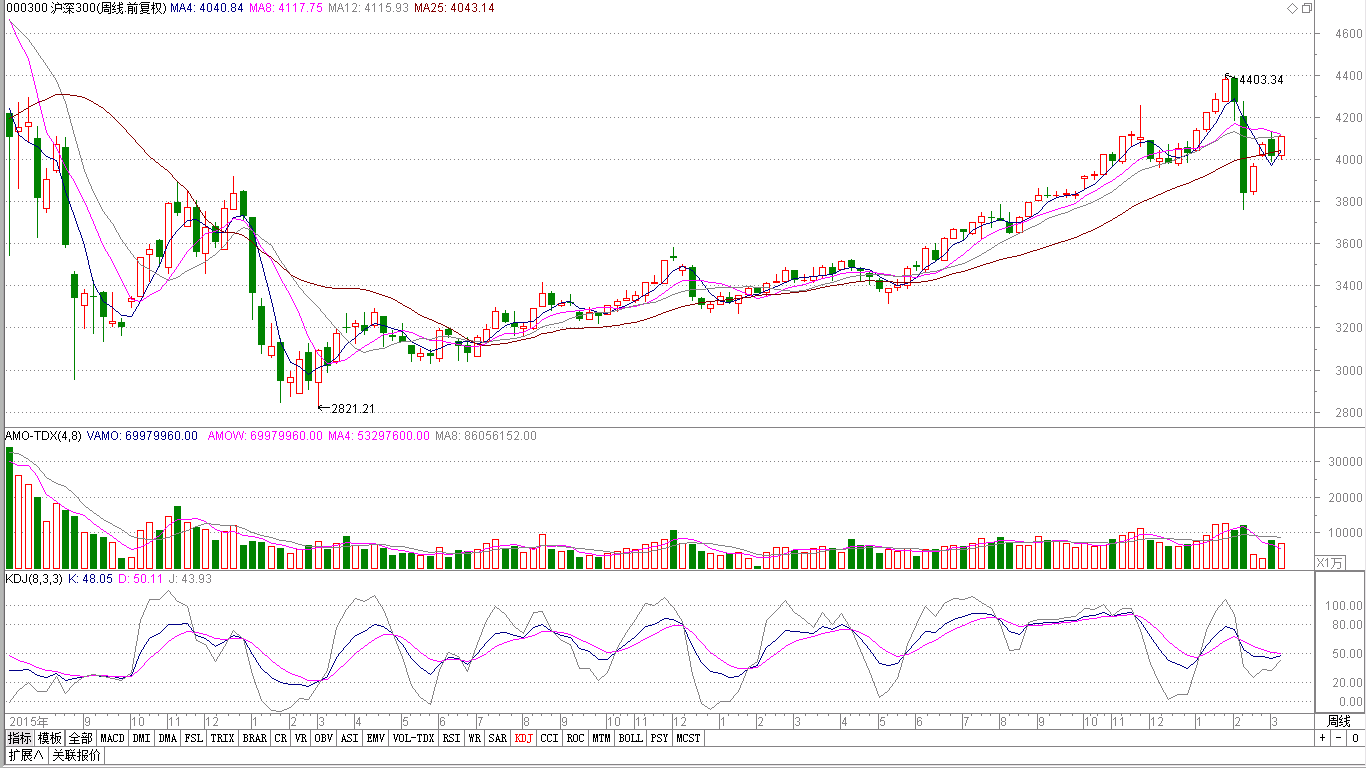
Task: Click the KDJ(8,3,3) indicator label
Action: (35, 579)
